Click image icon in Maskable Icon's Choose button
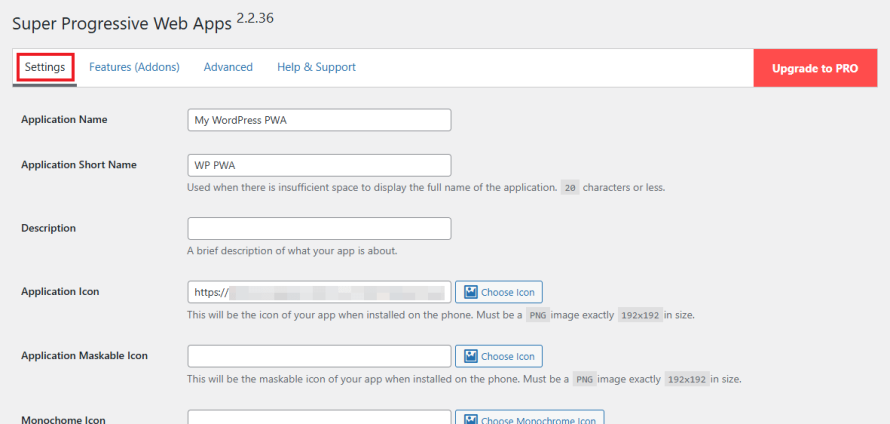Viewport: 890px width, 424px height. tap(470, 356)
